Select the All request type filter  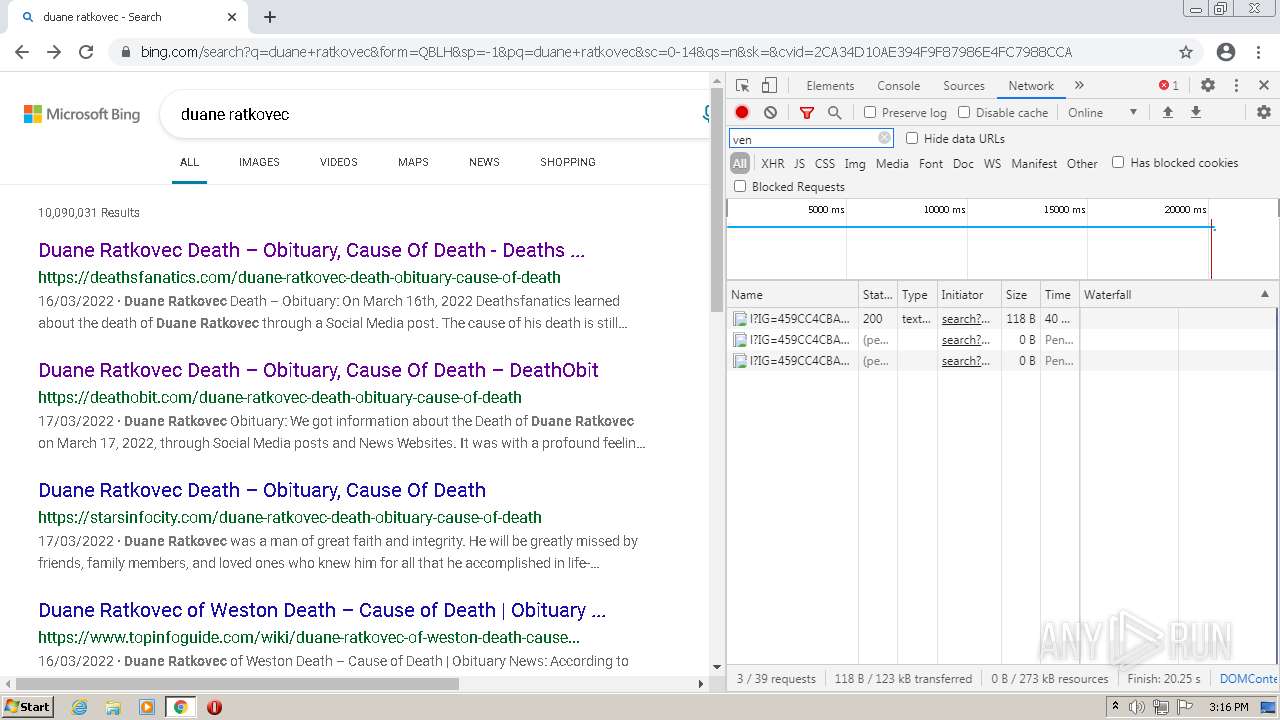tap(740, 163)
